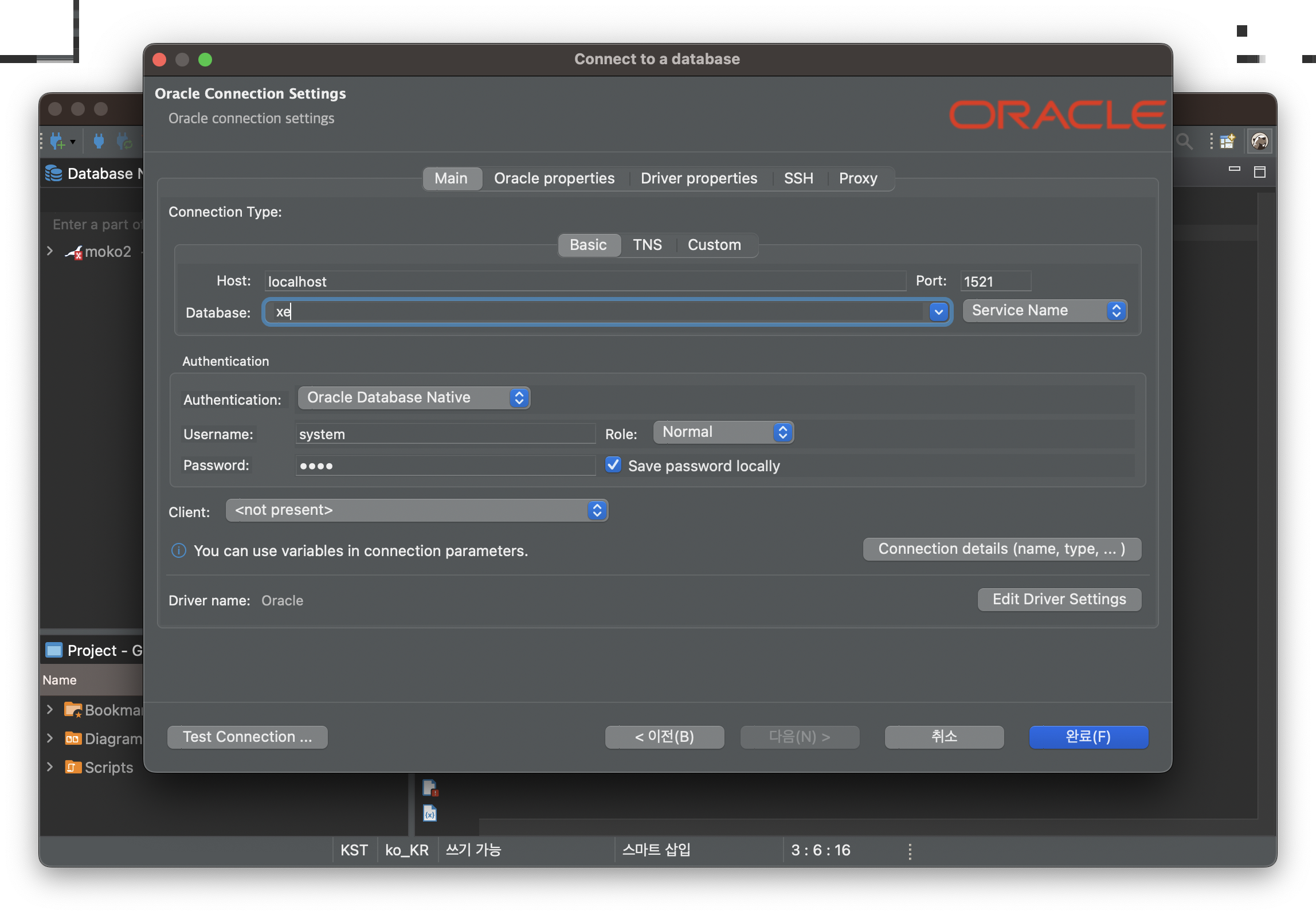Open the Service Name dropdown
This screenshot has width=1316, height=915.
click(x=1045, y=311)
